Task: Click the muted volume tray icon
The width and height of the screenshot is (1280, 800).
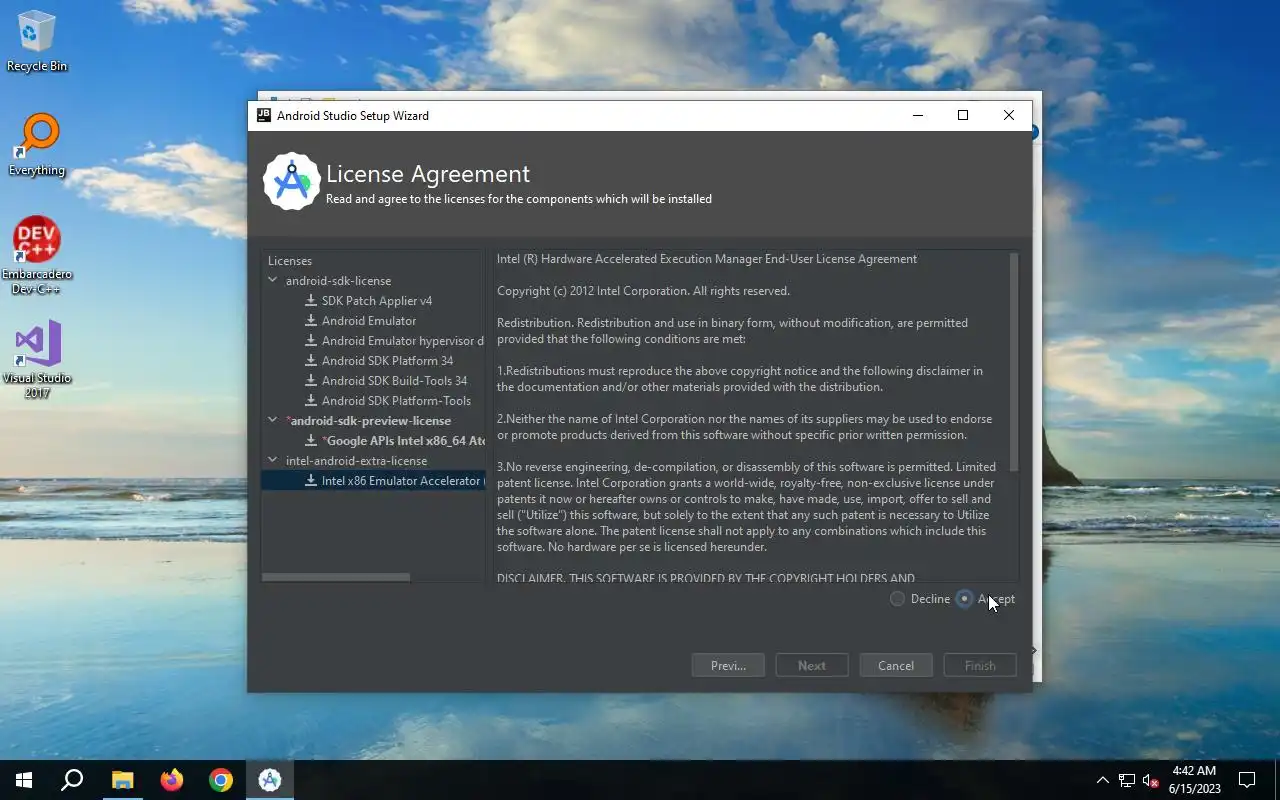Action: (x=1150, y=780)
